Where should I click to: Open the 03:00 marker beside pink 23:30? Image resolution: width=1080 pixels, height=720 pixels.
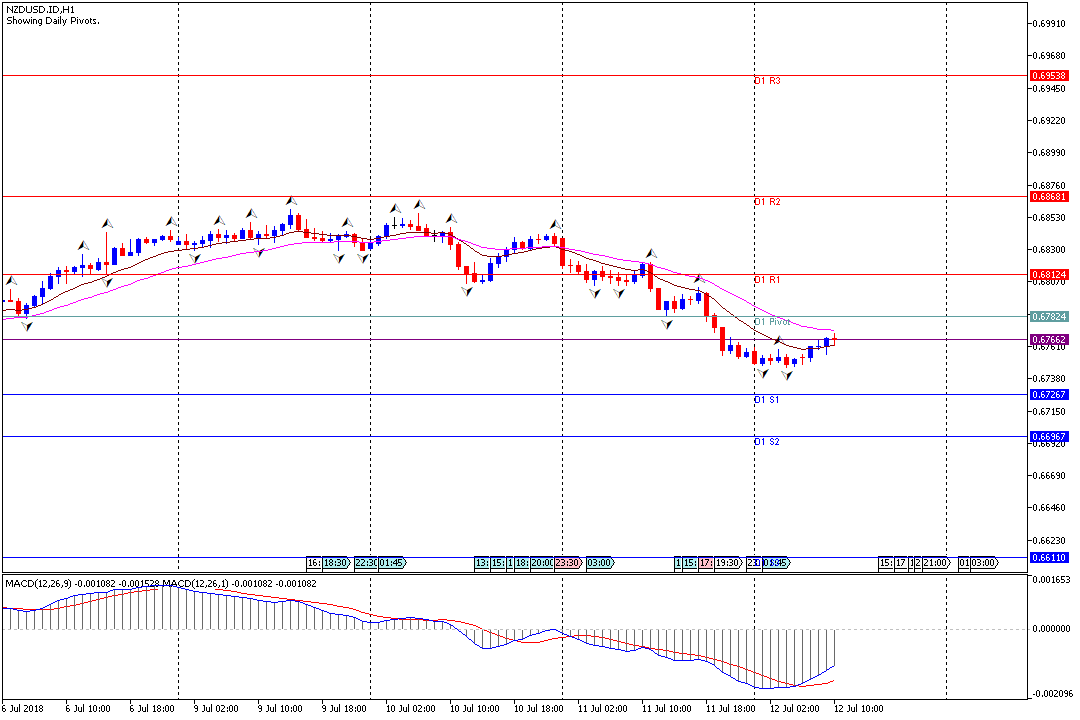[x=600, y=563]
